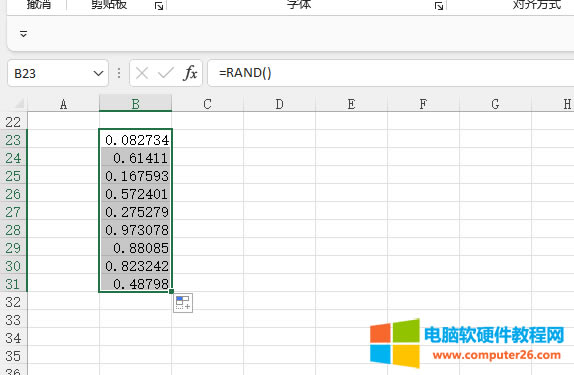Open font group dialog launcher

point(439,6)
